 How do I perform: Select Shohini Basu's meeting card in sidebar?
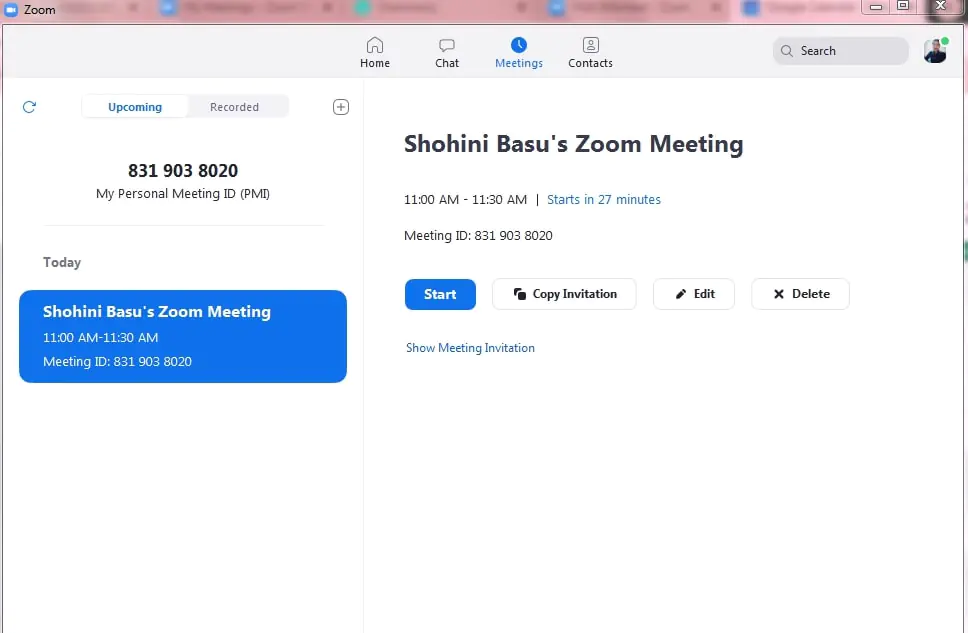point(183,336)
